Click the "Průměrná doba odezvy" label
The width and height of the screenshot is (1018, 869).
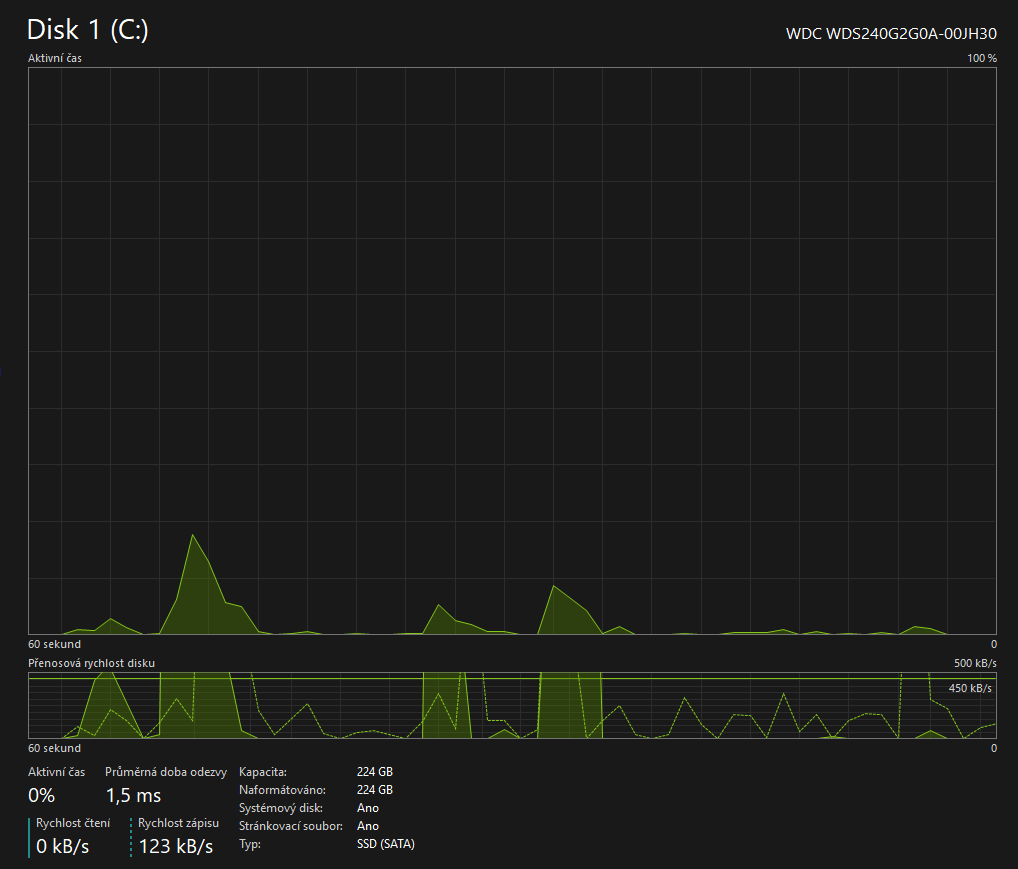[166, 772]
